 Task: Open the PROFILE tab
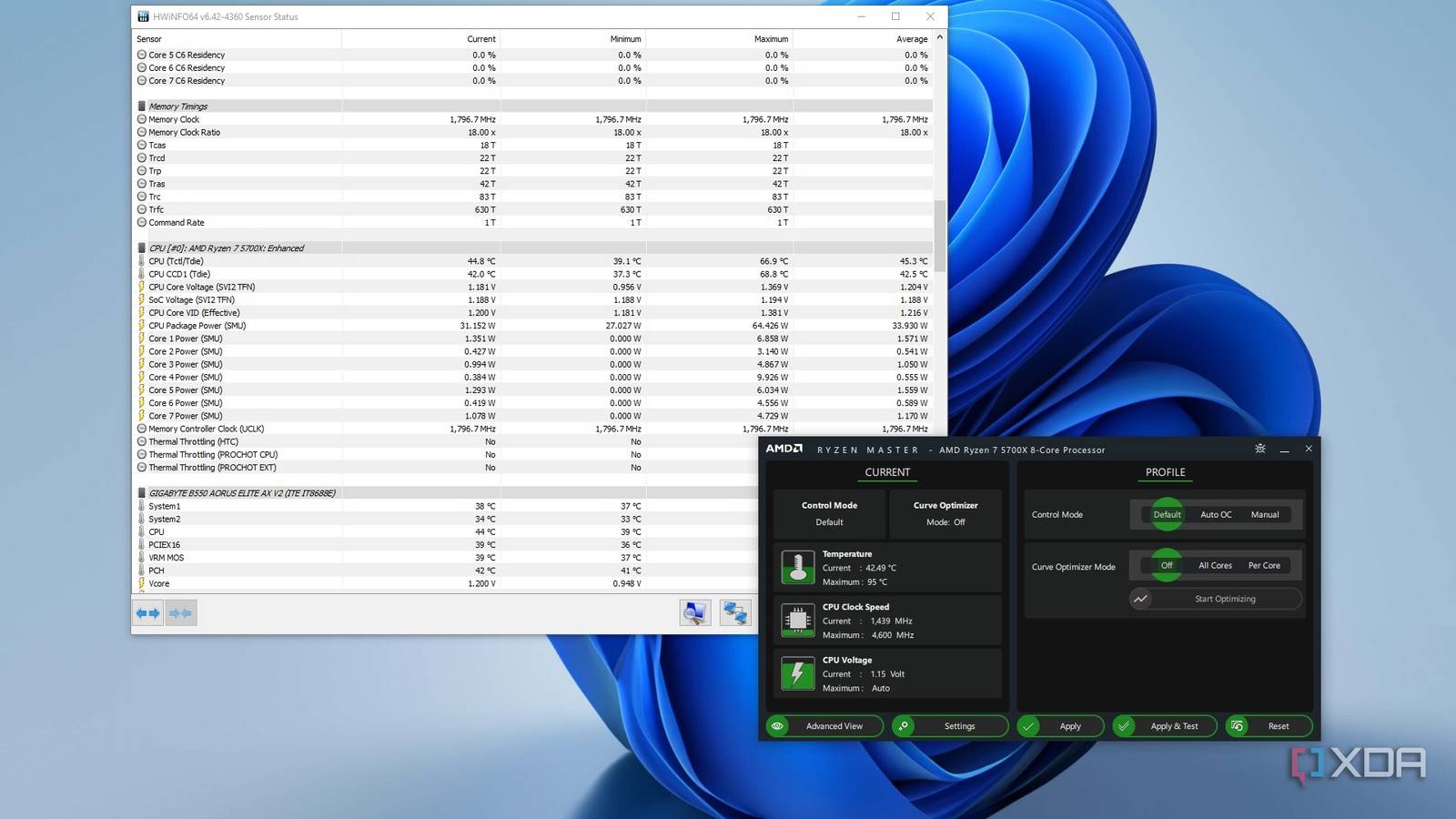pos(1165,472)
